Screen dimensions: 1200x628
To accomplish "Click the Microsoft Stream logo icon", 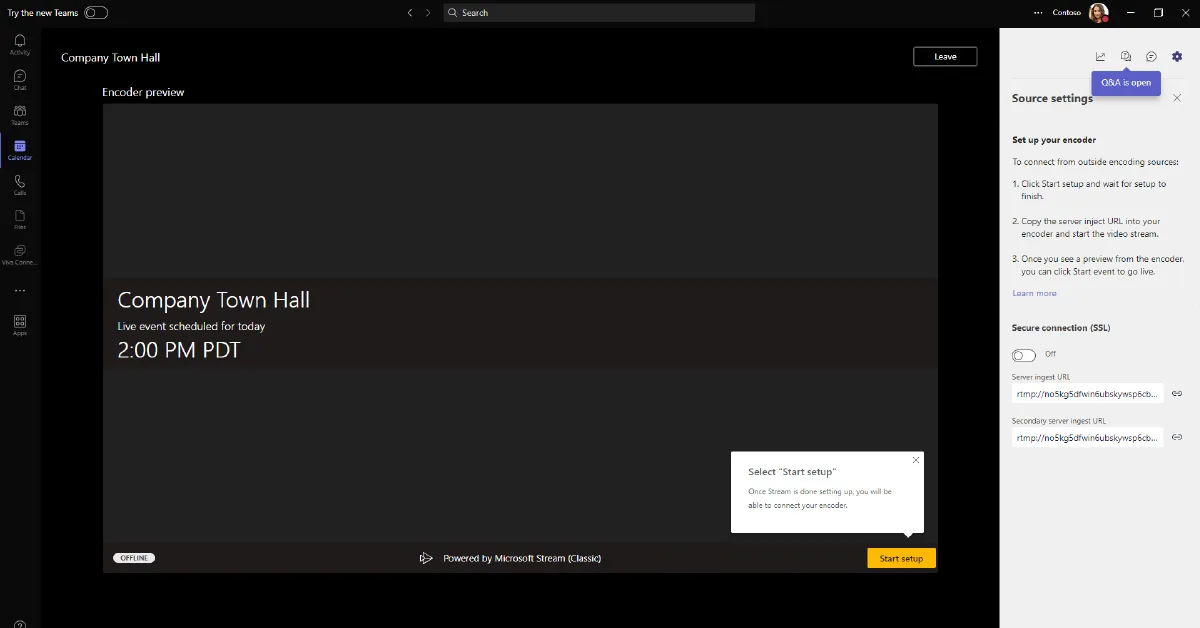I will click(426, 558).
